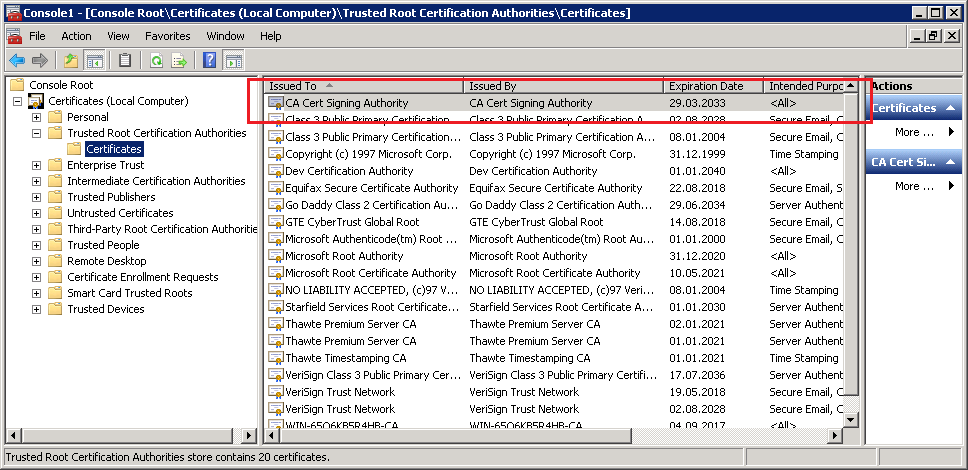Select the Thawte Timestamping CA row
The width and height of the screenshot is (968, 470).
click(x=554, y=358)
